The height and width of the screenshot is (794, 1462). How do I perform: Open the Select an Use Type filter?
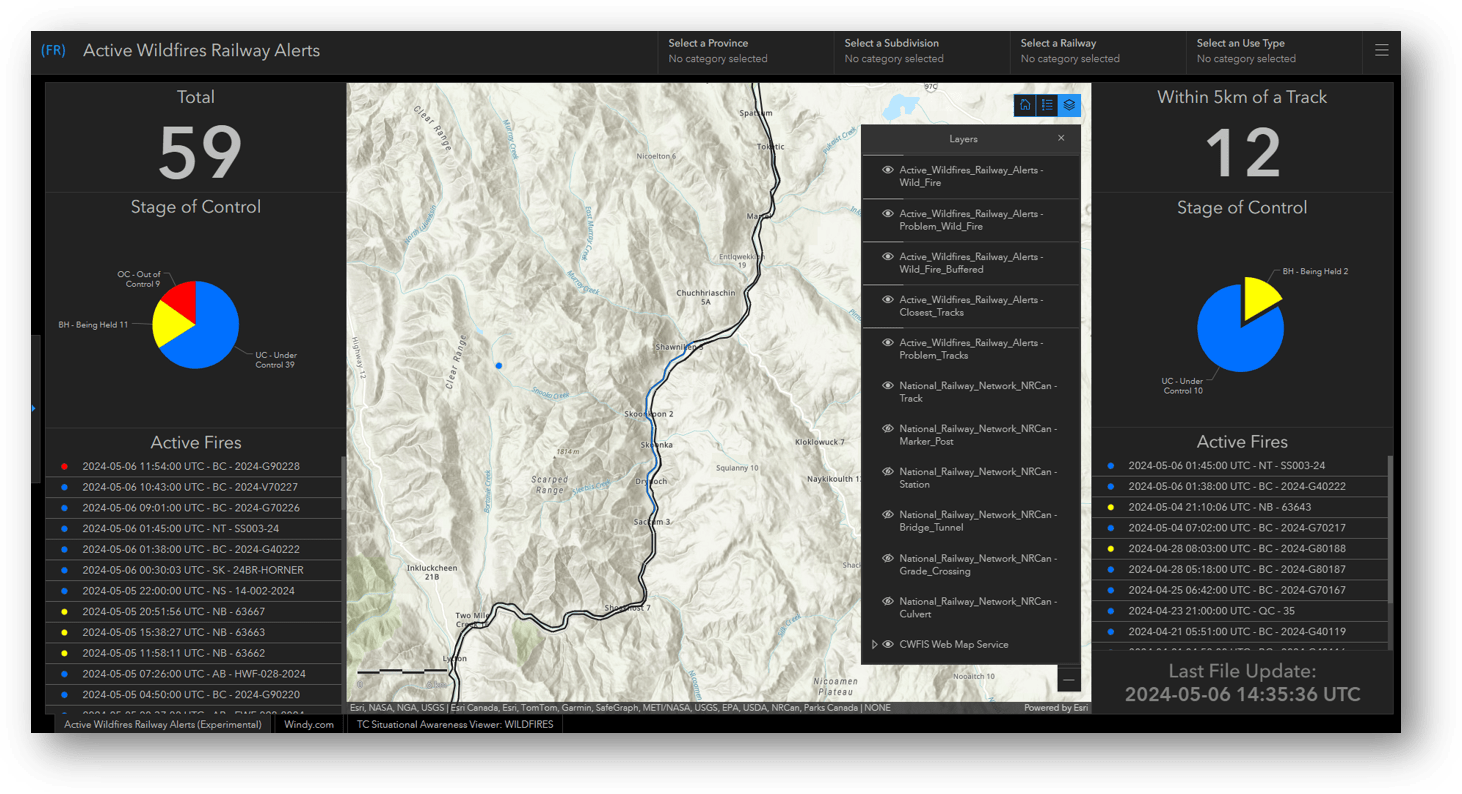point(1273,51)
